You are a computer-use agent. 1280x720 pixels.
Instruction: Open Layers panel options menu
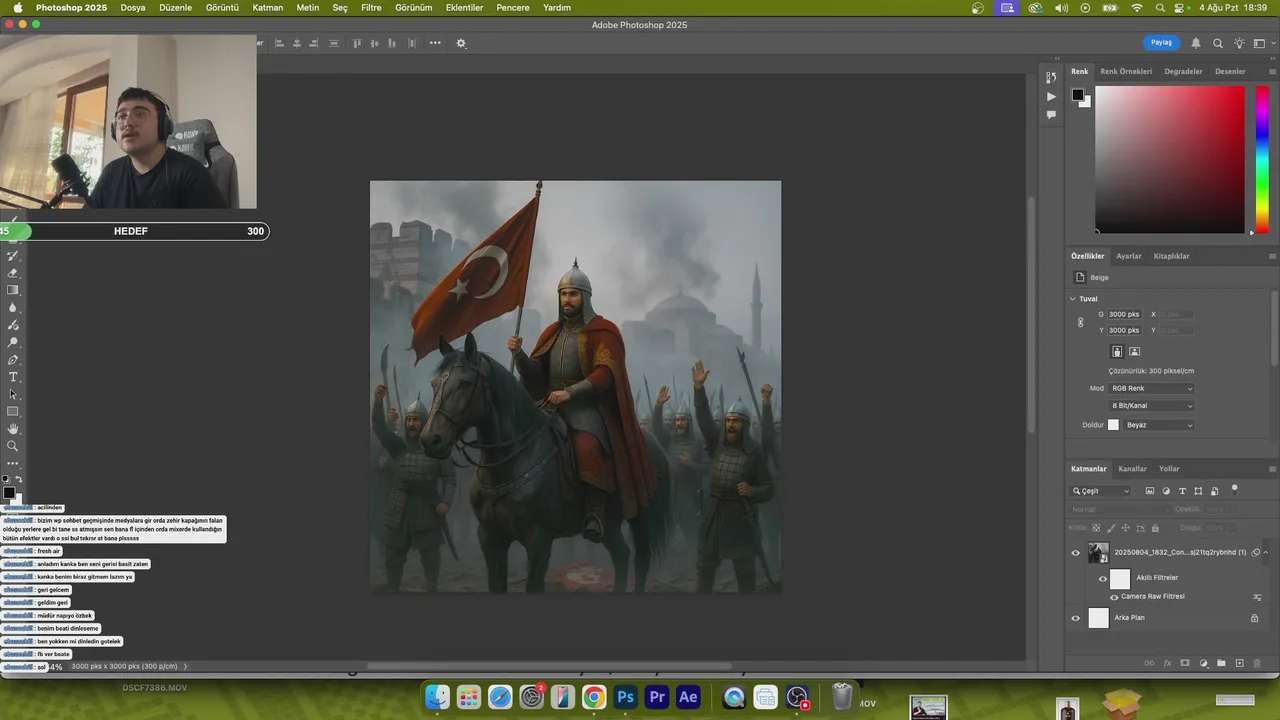1271,469
